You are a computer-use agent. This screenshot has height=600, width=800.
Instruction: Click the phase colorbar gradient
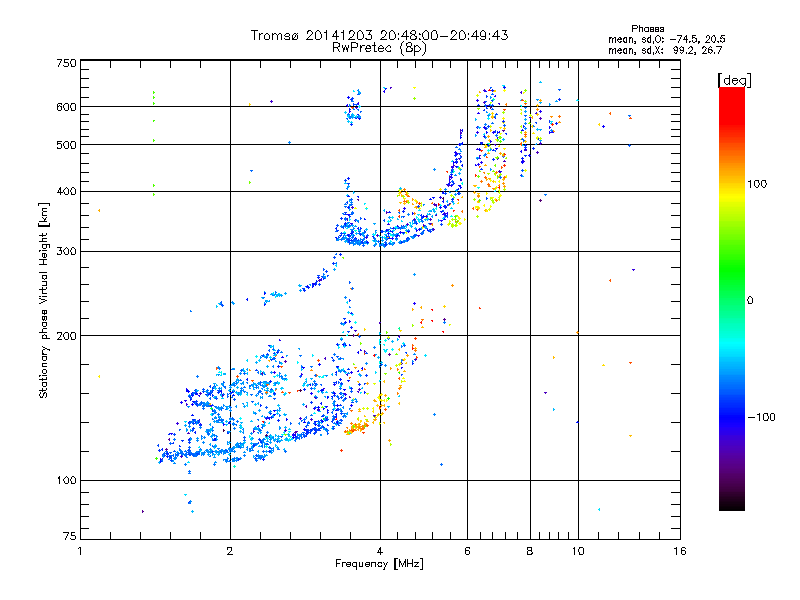pos(732,299)
